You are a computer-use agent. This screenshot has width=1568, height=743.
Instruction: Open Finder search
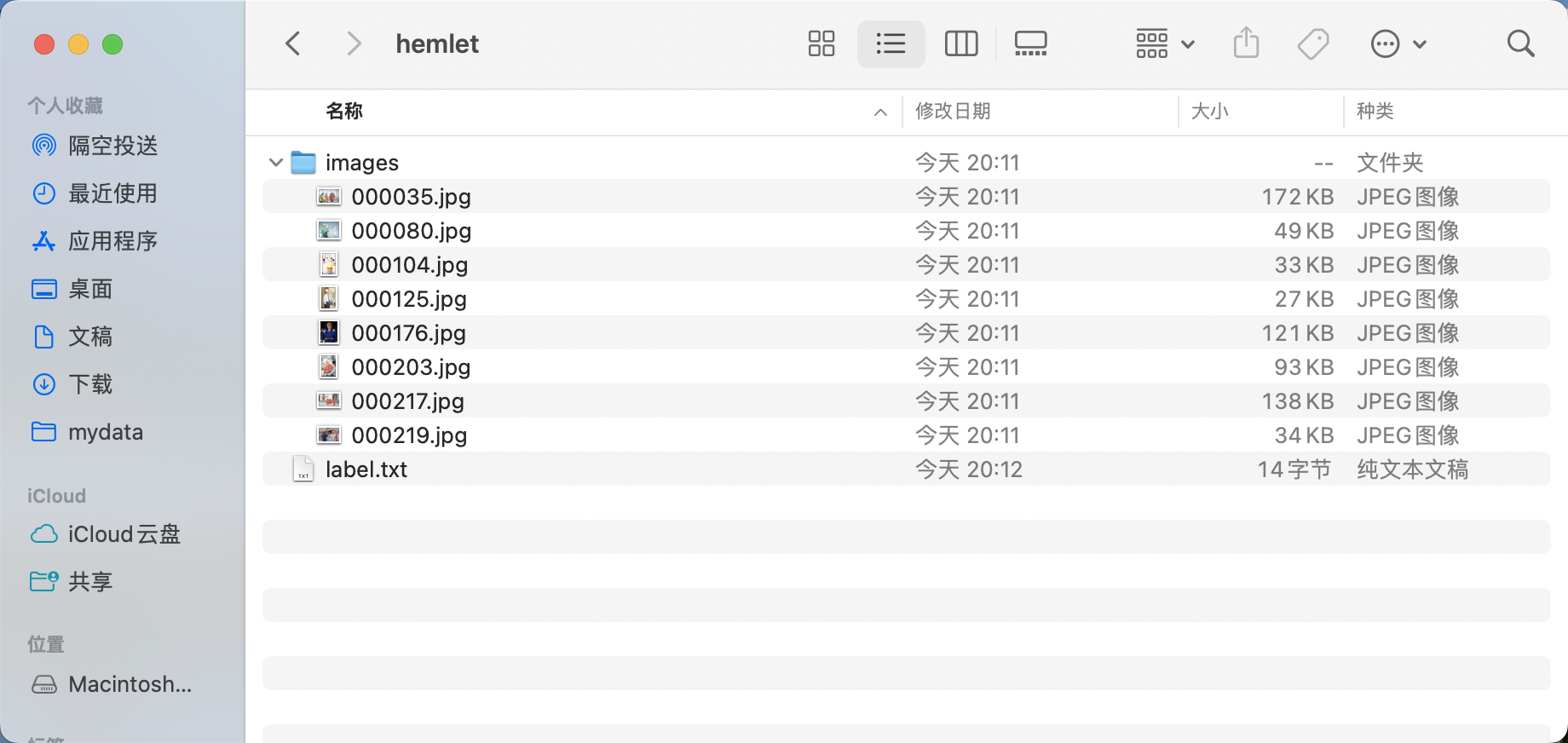coord(1520,43)
